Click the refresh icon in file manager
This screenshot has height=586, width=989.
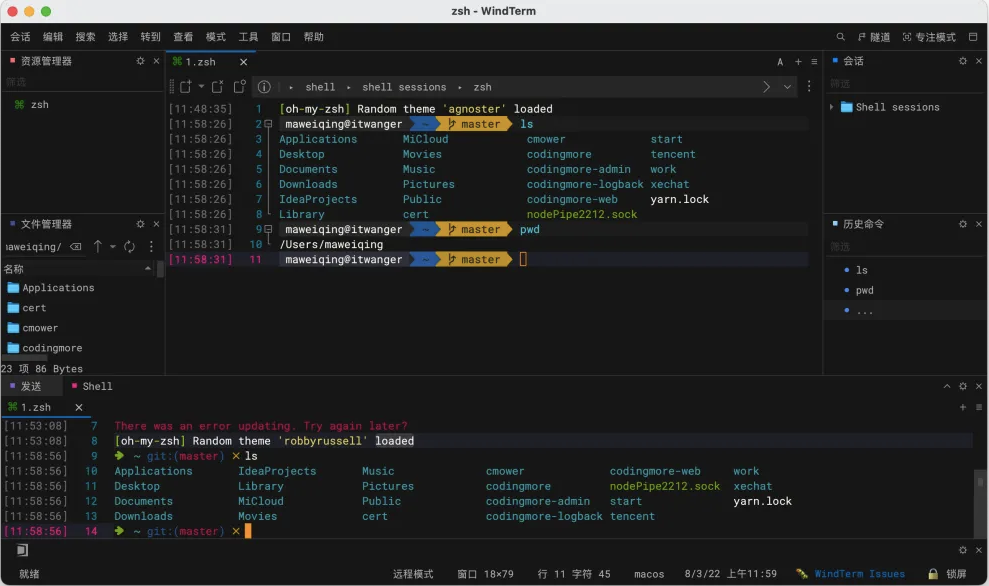tap(129, 247)
